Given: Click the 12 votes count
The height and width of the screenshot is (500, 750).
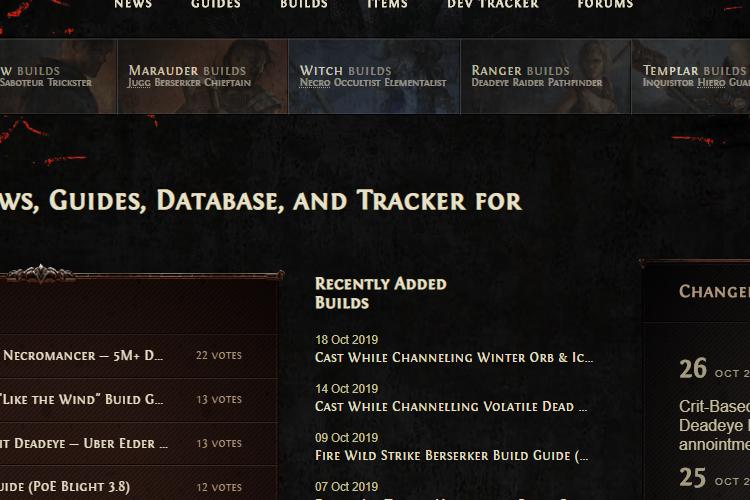Looking at the screenshot, I should [x=219, y=488].
